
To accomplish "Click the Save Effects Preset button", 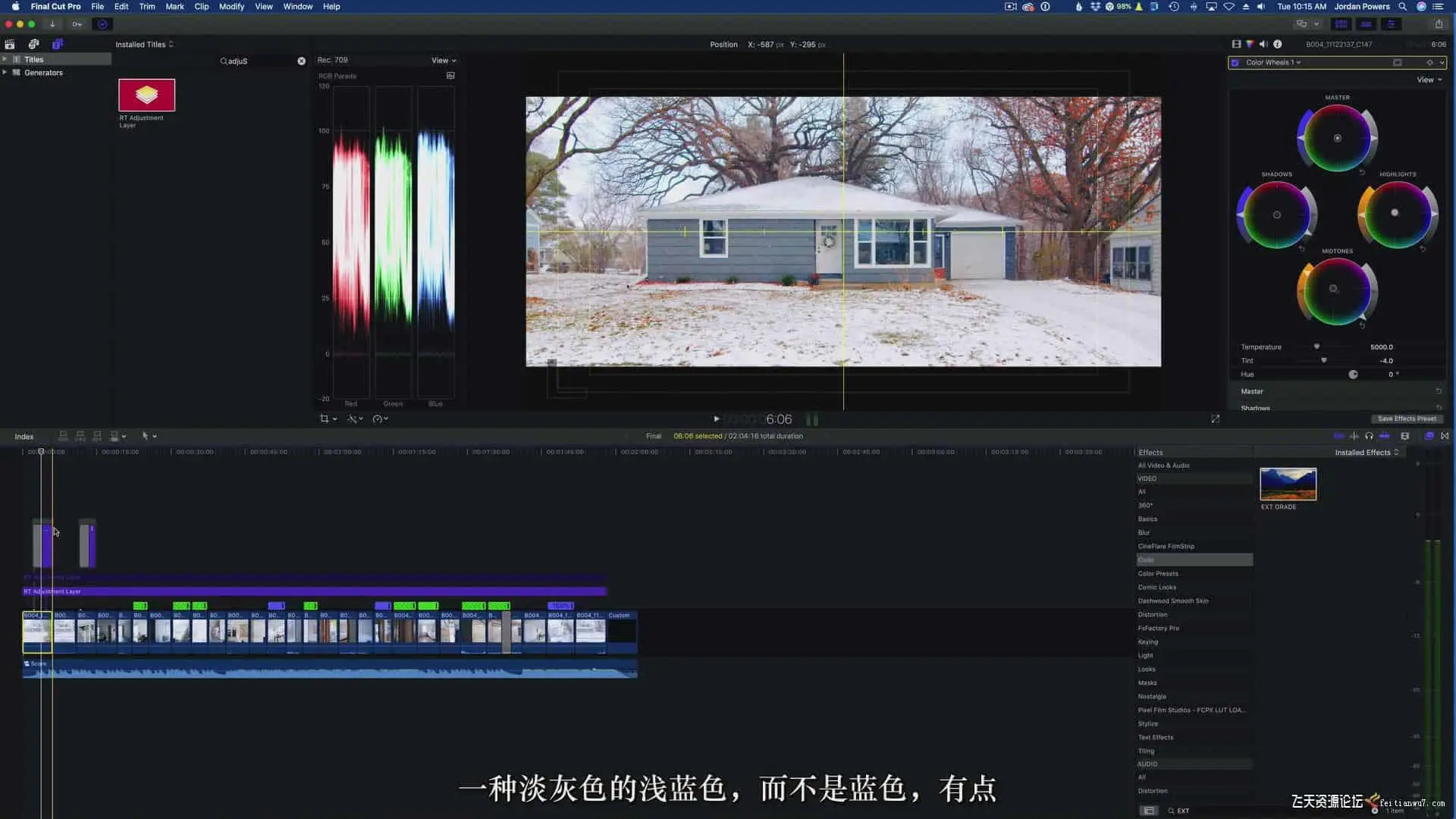I will tap(1407, 419).
